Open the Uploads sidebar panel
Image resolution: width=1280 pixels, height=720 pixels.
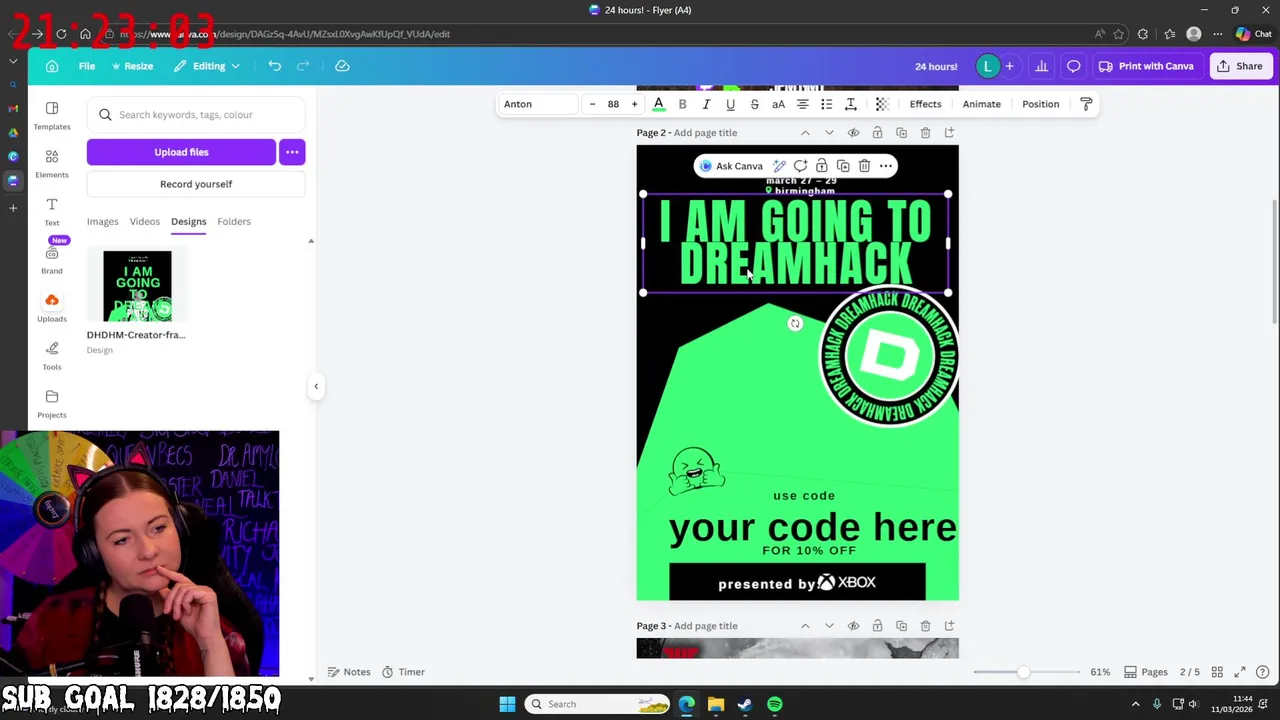(x=52, y=307)
